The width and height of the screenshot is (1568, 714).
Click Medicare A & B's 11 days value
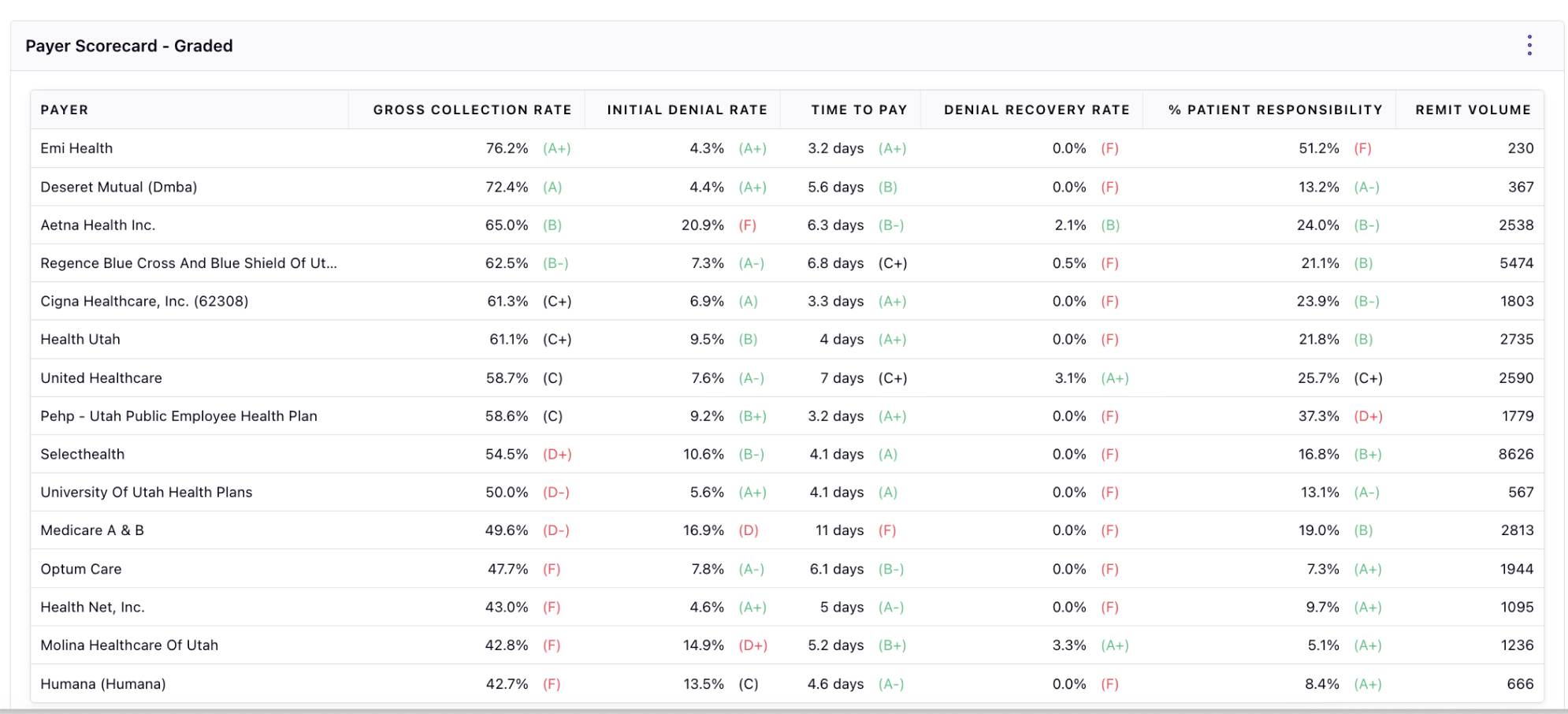(x=839, y=530)
